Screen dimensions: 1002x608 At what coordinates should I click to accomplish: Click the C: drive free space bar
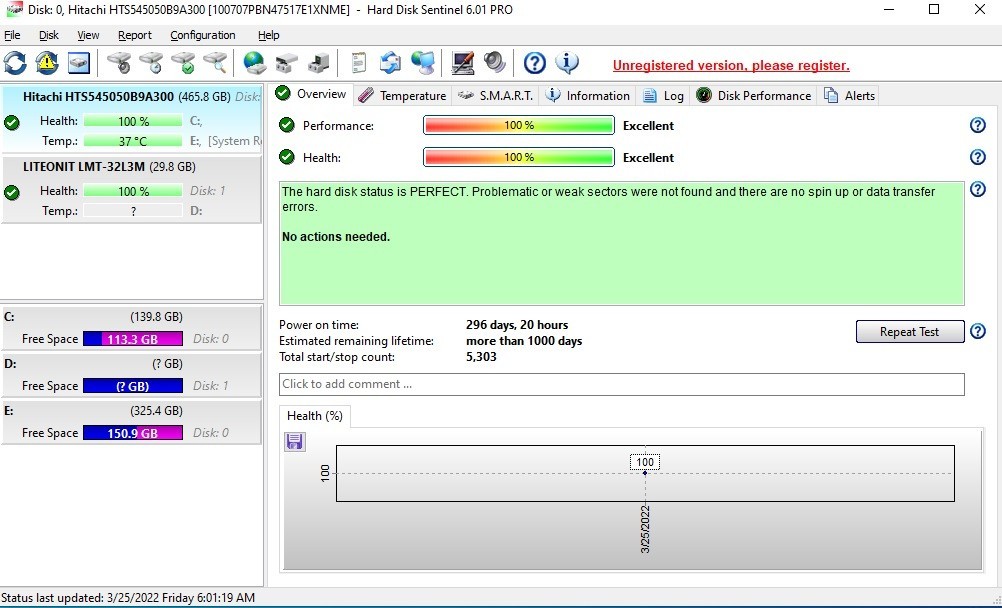point(132,339)
